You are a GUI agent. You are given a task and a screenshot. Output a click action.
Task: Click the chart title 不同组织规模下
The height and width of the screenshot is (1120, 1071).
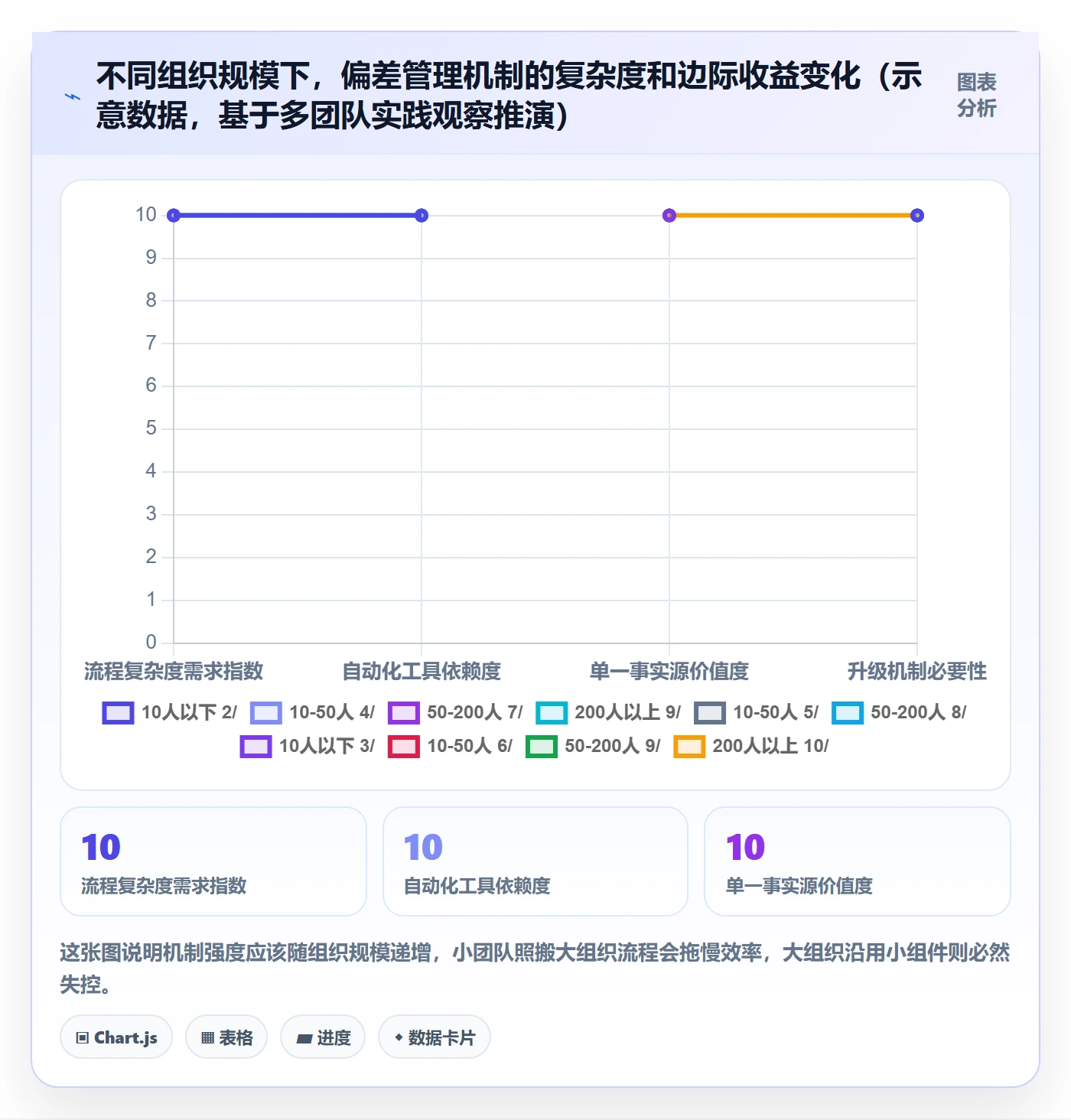pyautogui.click(x=509, y=96)
